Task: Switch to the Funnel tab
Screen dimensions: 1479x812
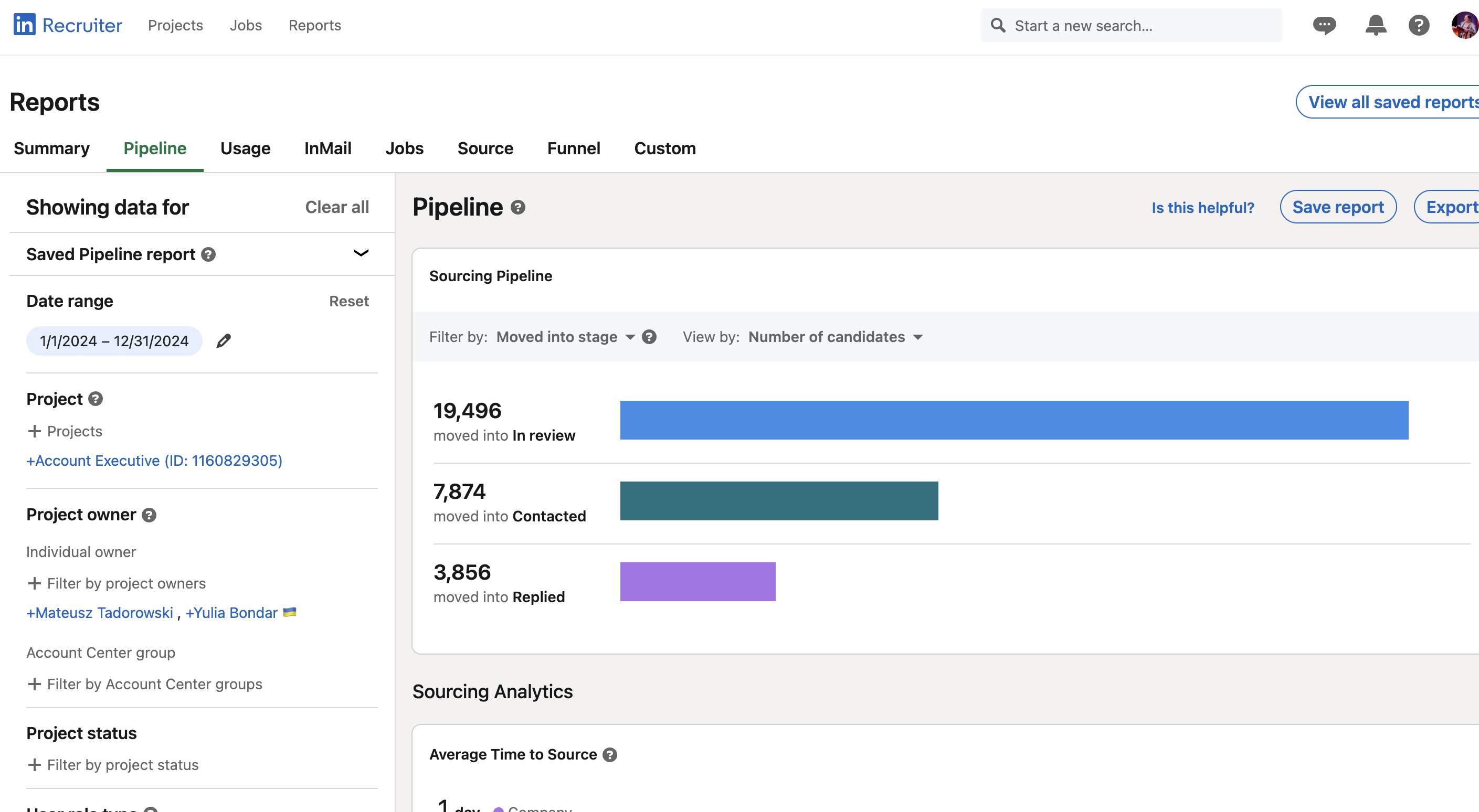Action: [x=574, y=148]
